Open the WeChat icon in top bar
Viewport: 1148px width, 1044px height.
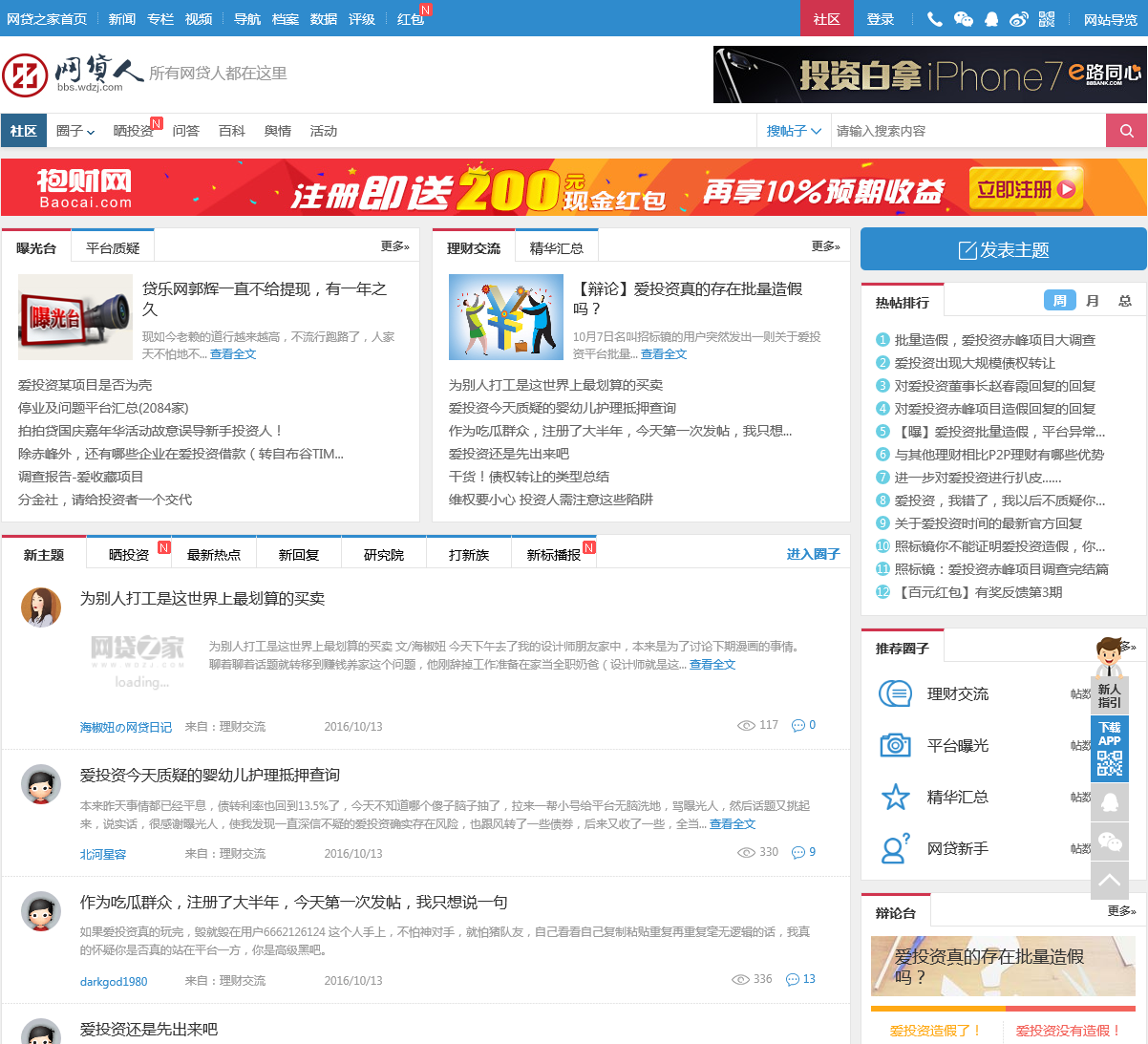(x=963, y=19)
